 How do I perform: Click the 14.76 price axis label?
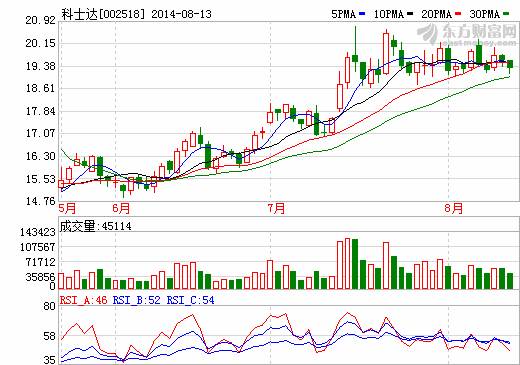(40, 201)
